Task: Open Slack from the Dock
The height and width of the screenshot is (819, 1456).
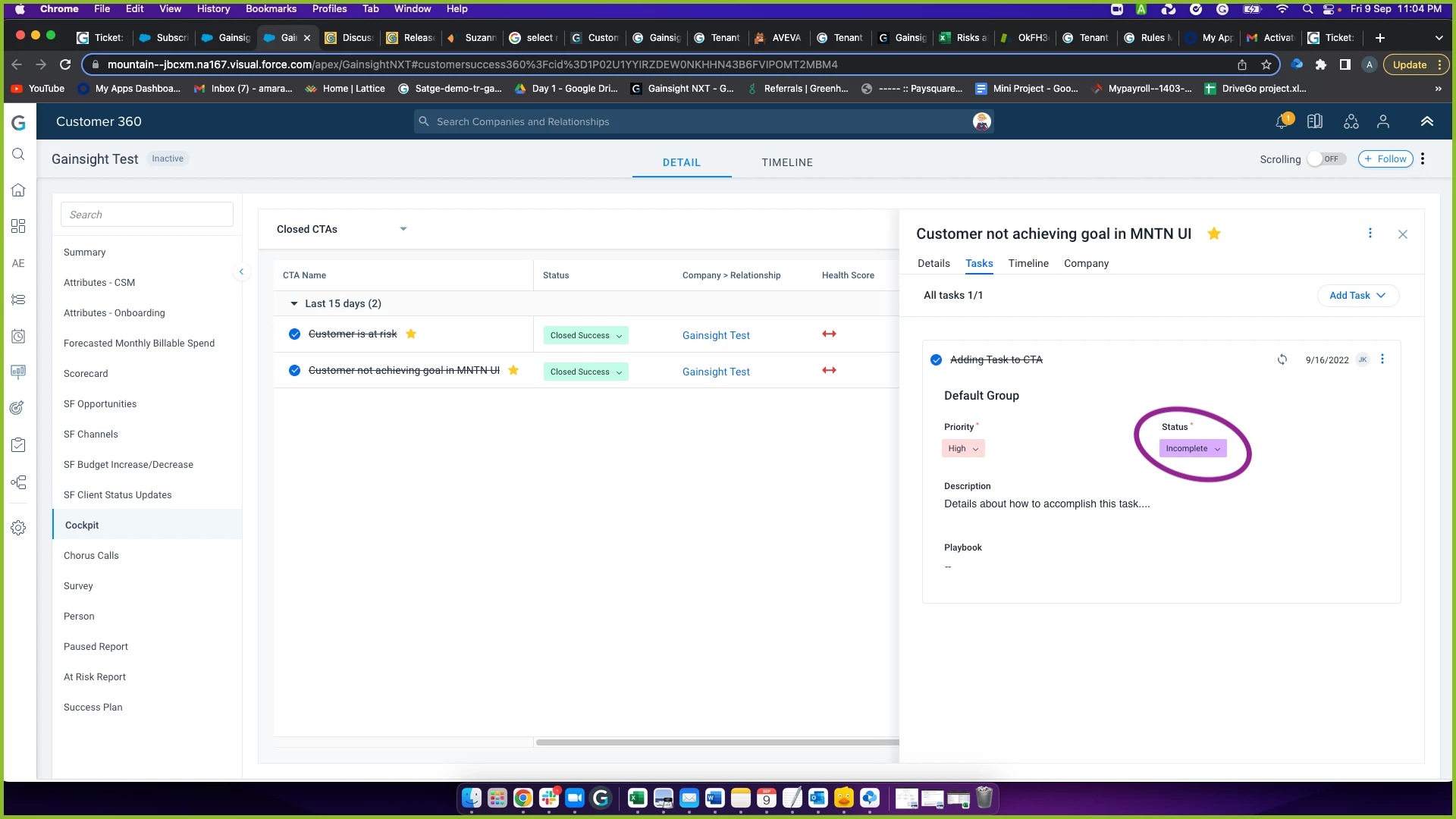Action: coord(549,798)
